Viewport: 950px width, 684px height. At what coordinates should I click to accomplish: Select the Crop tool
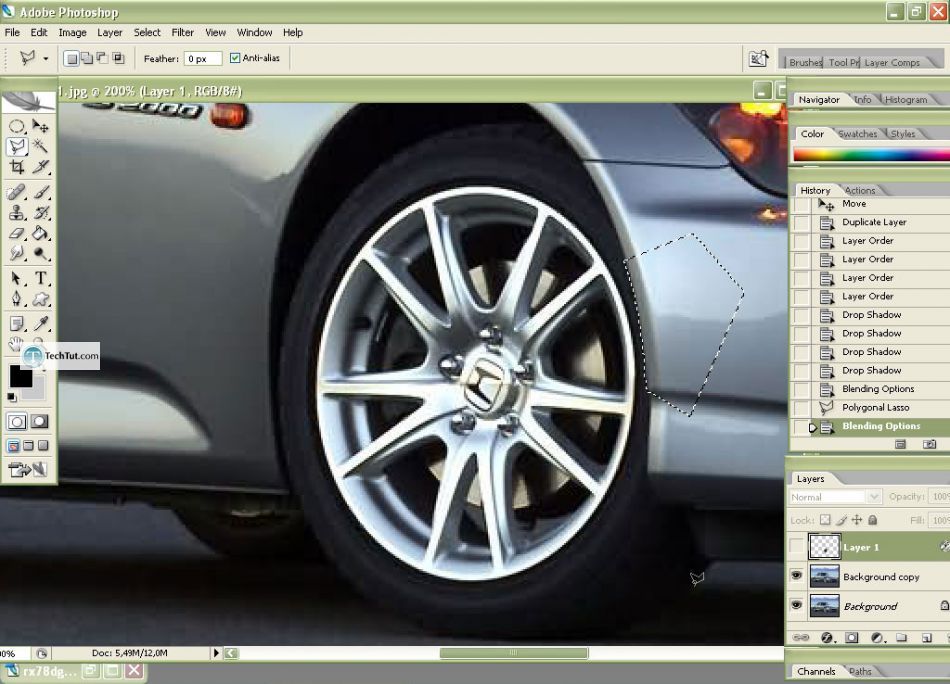(17, 167)
